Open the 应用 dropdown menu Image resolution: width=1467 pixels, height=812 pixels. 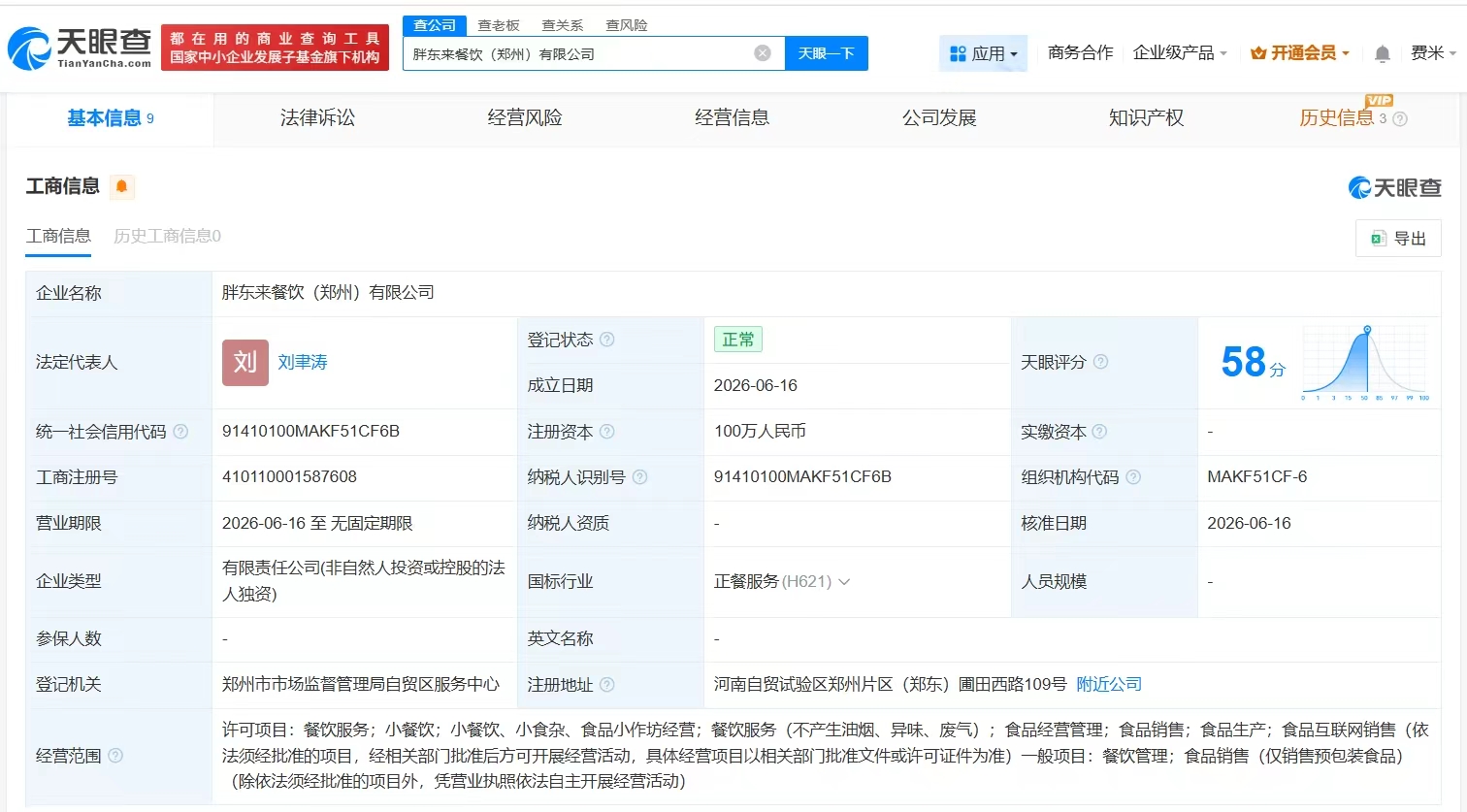983,53
